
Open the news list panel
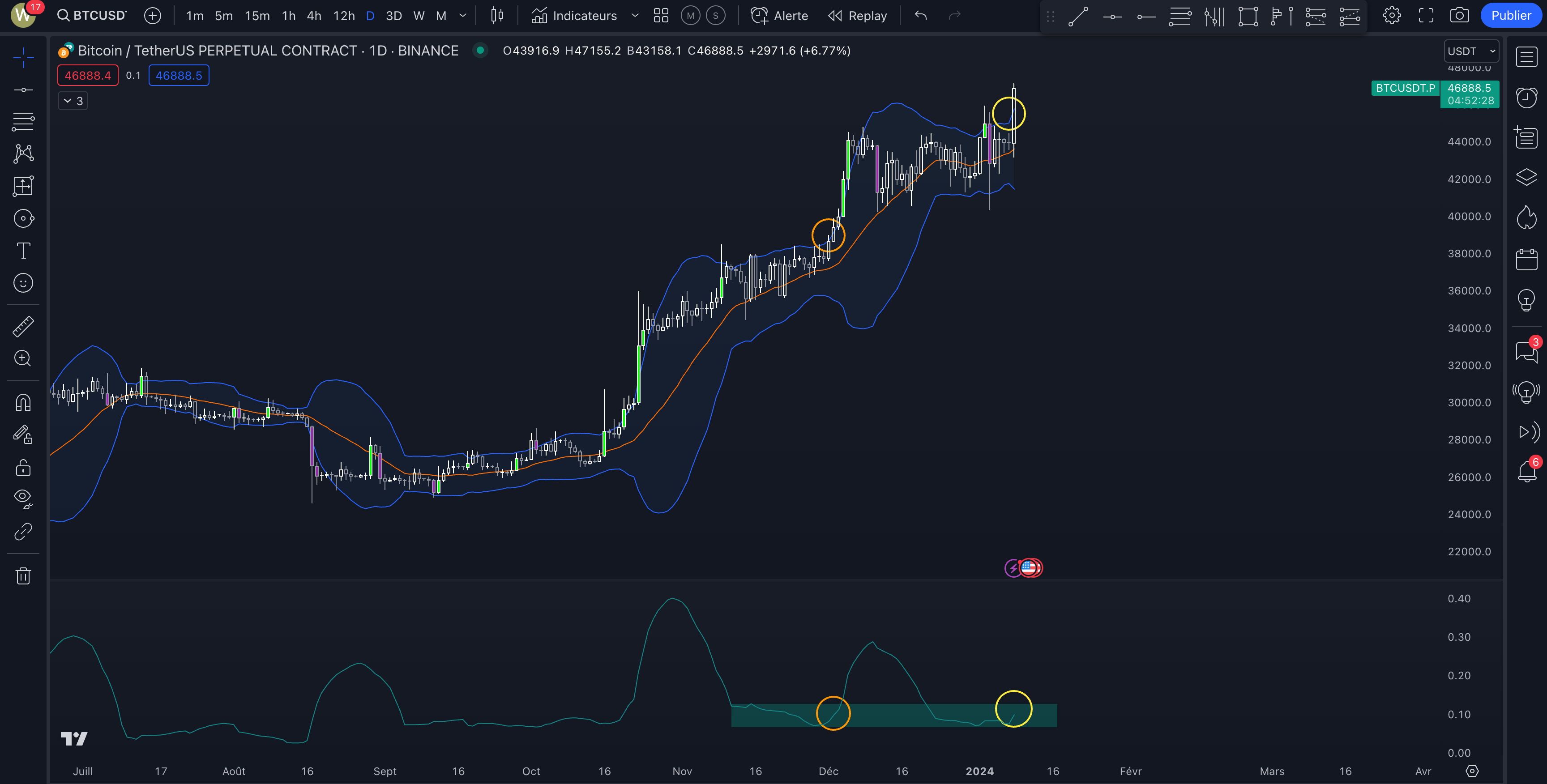[1526, 137]
